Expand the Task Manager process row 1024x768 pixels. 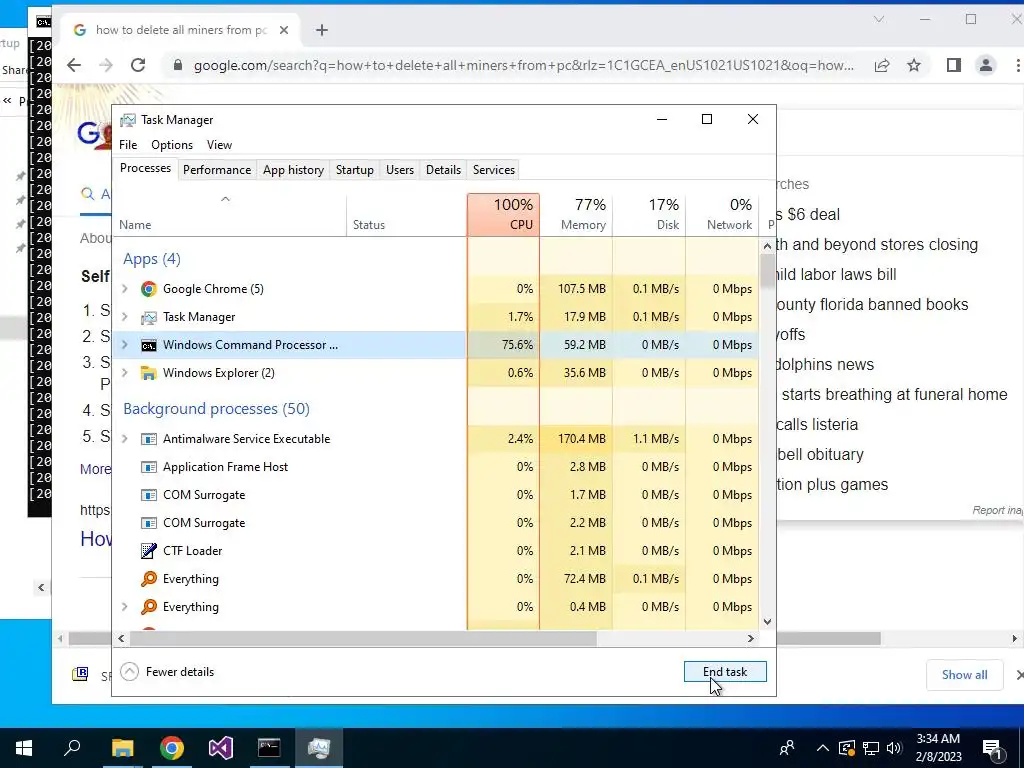pyautogui.click(x=125, y=317)
